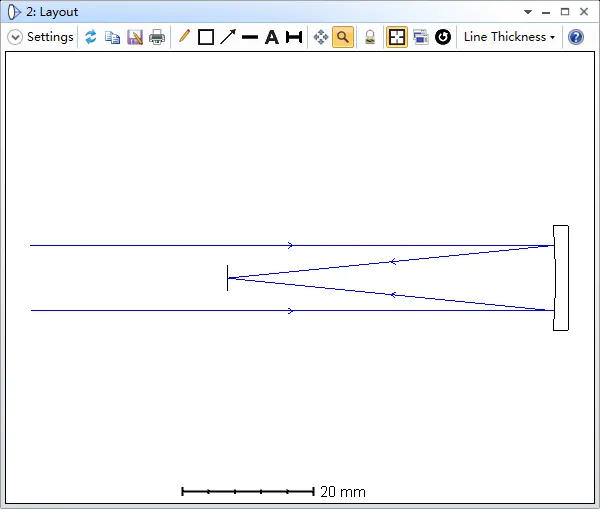Select the pencil annotation tool
This screenshot has height=509, width=600.
pyautogui.click(x=184, y=36)
